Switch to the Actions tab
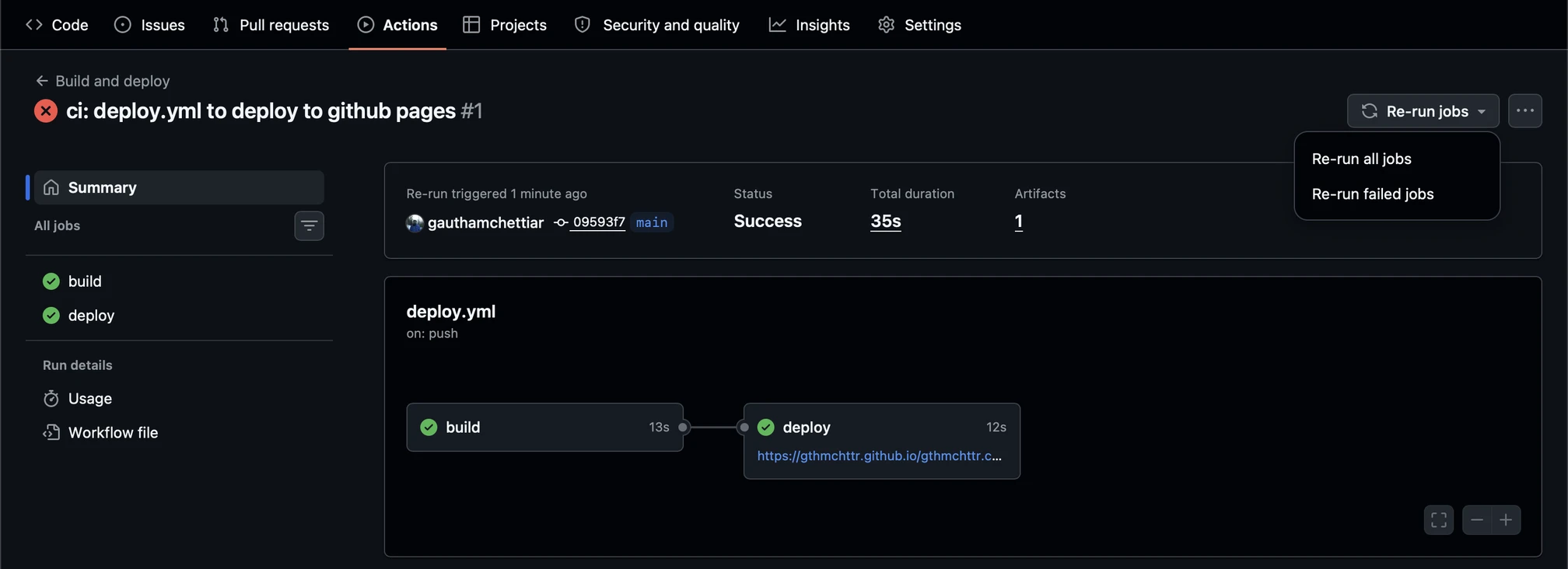 tap(397, 25)
